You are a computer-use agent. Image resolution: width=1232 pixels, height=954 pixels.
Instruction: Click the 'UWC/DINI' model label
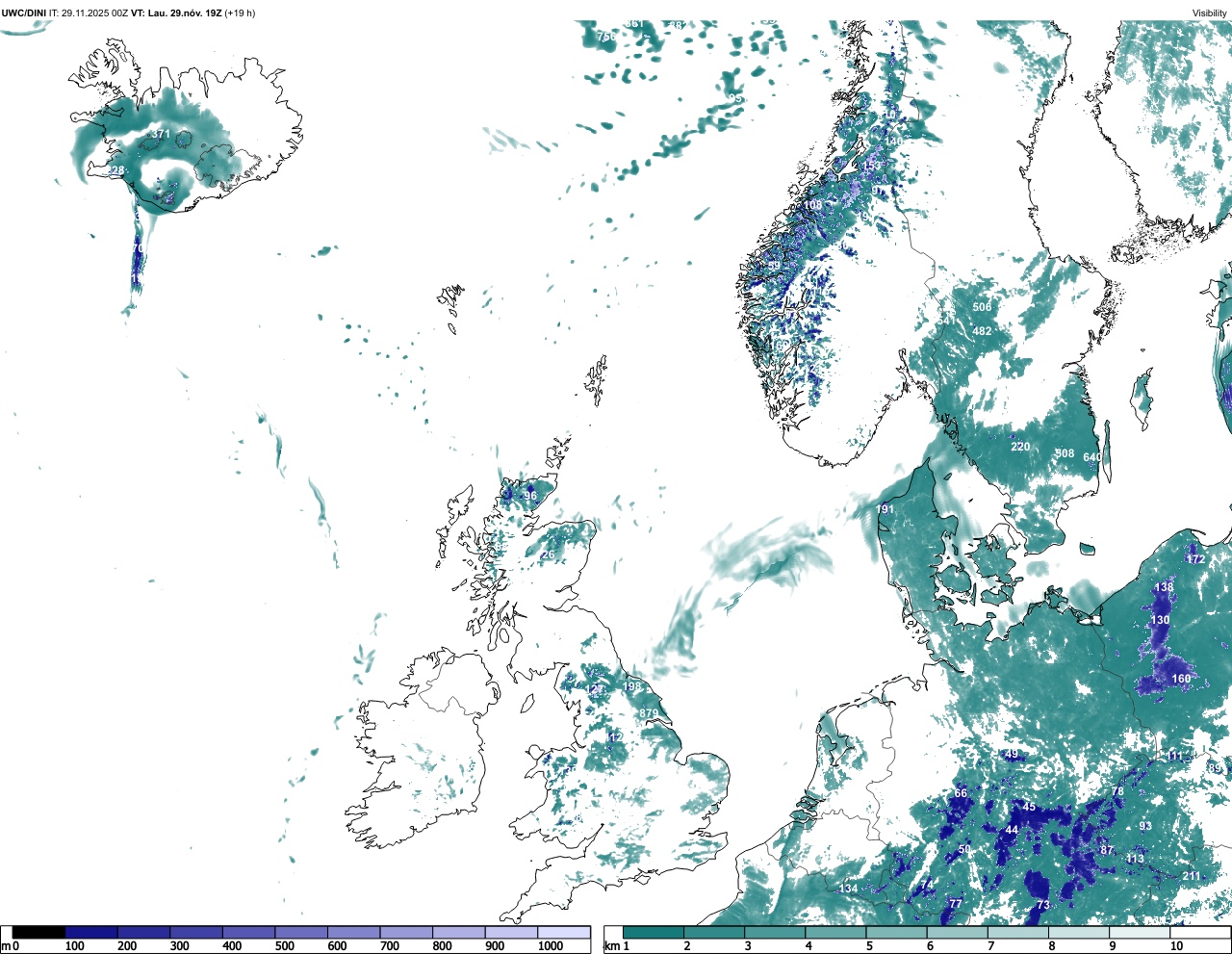point(24,13)
